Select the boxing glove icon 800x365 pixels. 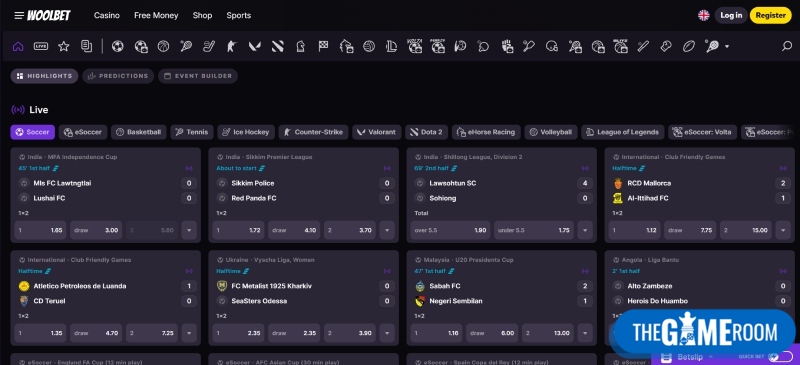click(666, 46)
